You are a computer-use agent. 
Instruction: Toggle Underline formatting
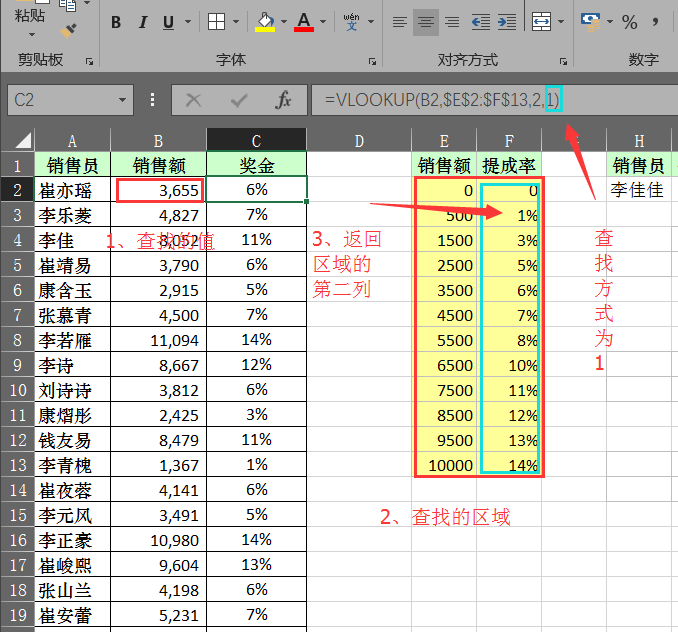click(x=169, y=22)
